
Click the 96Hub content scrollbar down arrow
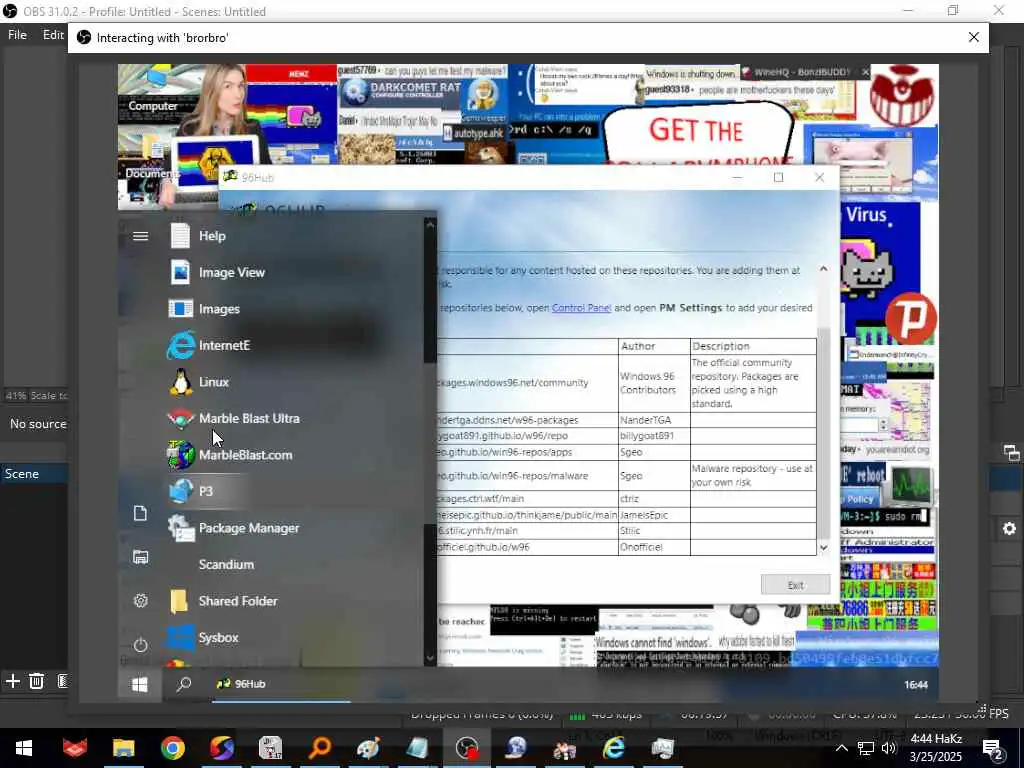point(824,547)
